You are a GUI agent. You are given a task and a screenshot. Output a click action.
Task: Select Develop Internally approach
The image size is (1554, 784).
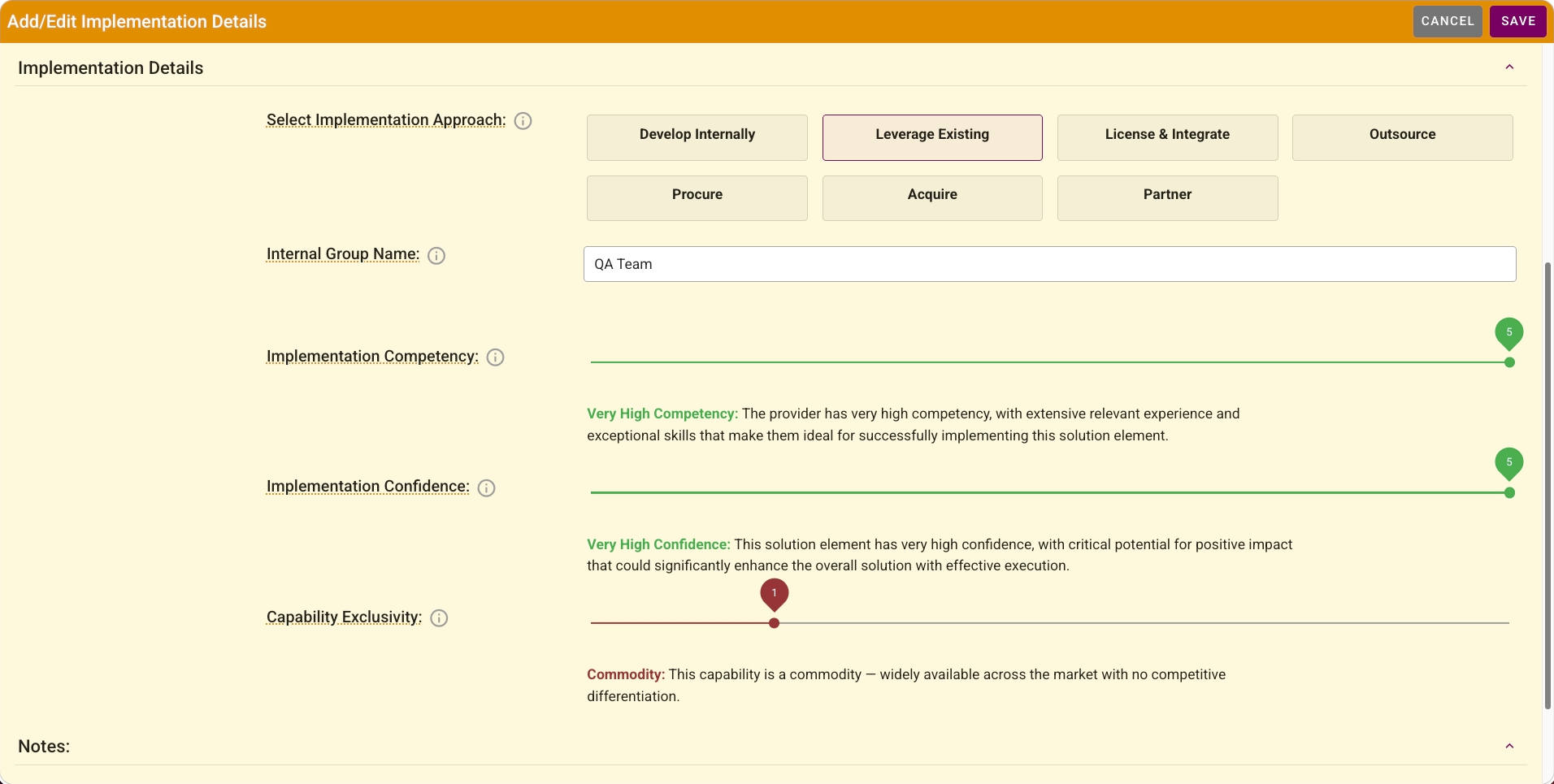pyautogui.click(x=697, y=137)
